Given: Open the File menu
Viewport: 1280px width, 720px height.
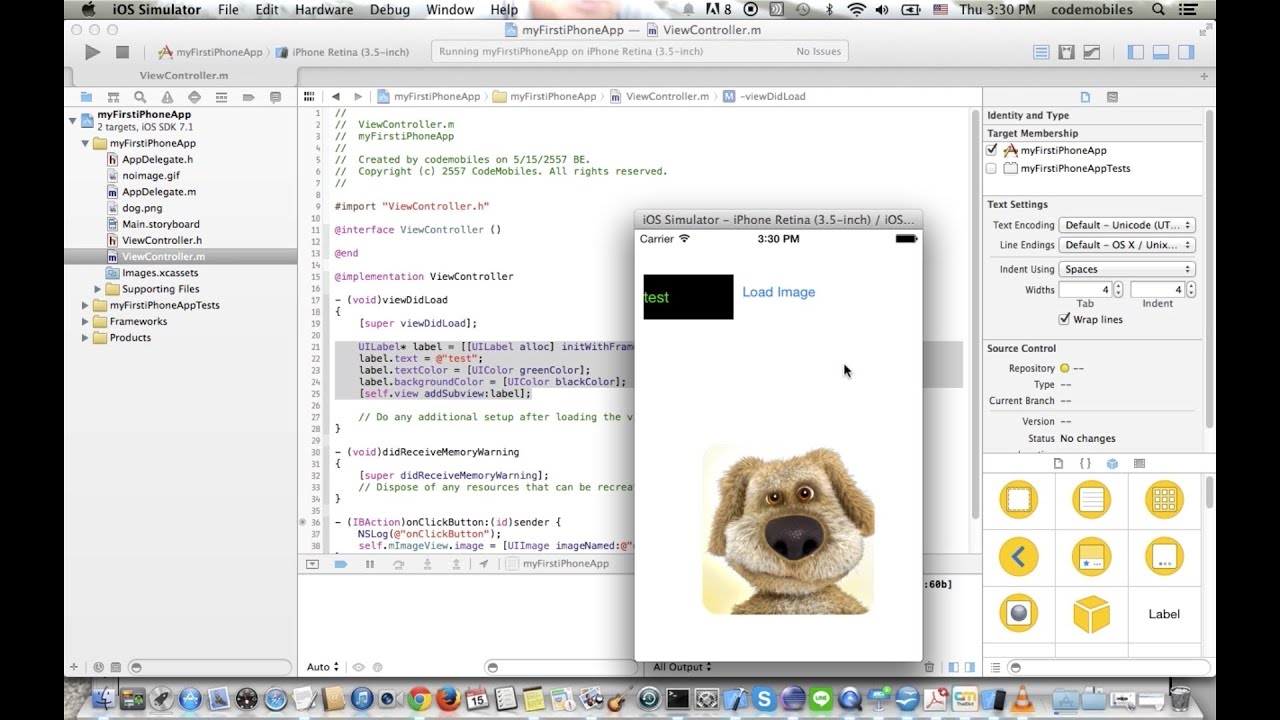Looking at the screenshot, I should pos(228,10).
